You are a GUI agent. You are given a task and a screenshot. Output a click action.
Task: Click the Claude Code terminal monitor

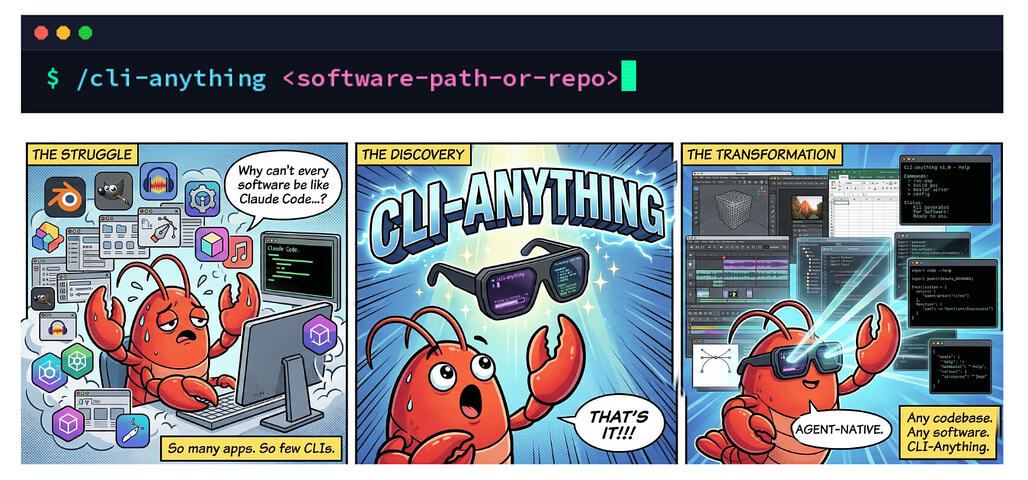pos(300,268)
